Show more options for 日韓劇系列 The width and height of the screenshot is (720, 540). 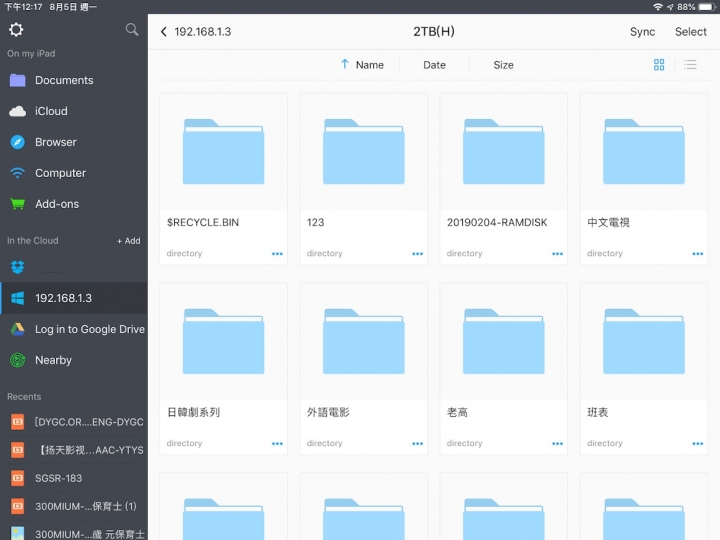click(277, 444)
